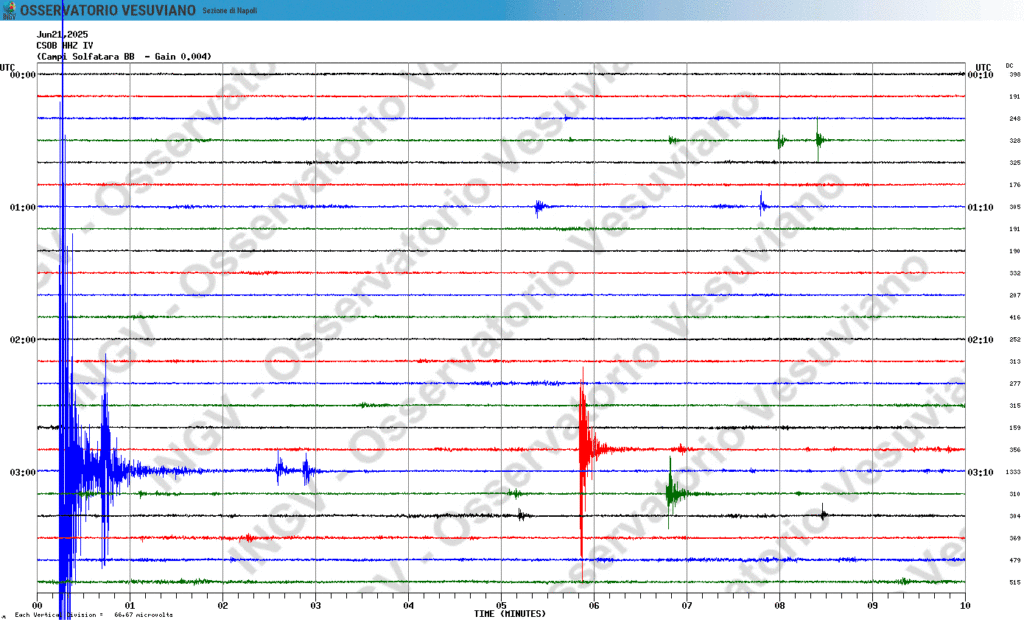
Task: Click the DC value 248
Action: click(x=1015, y=119)
